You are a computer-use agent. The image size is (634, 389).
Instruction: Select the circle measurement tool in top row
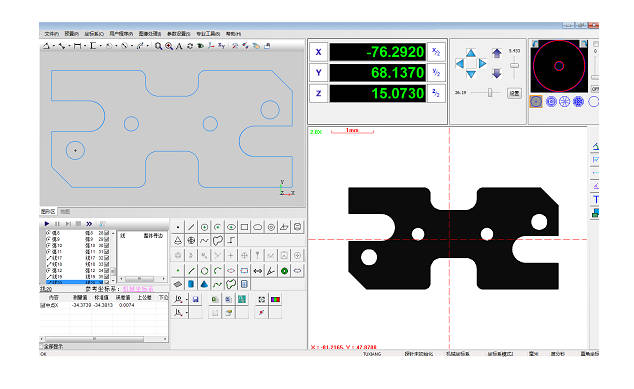pos(204,227)
